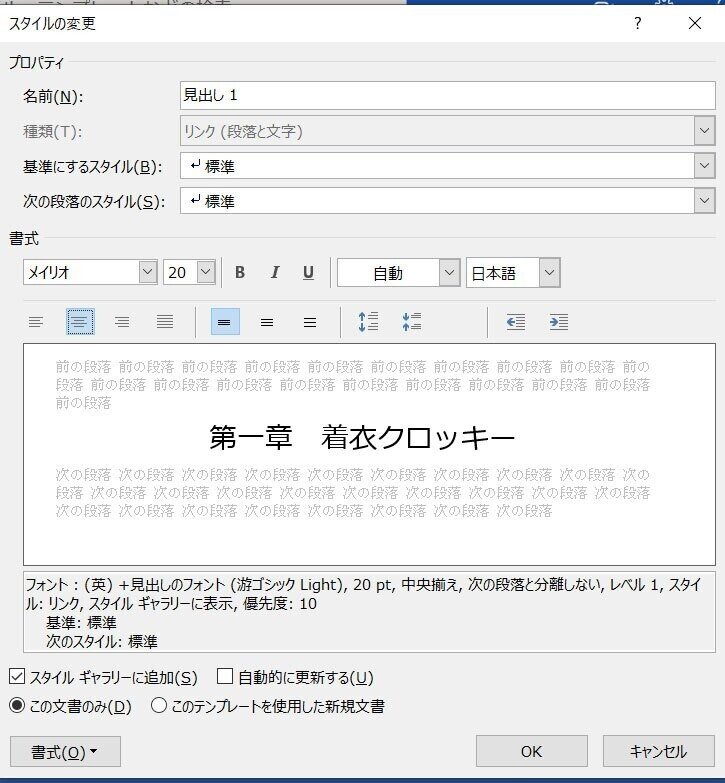Click the プロパティ section label
The width and height of the screenshot is (725, 783).
coord(36,62)
